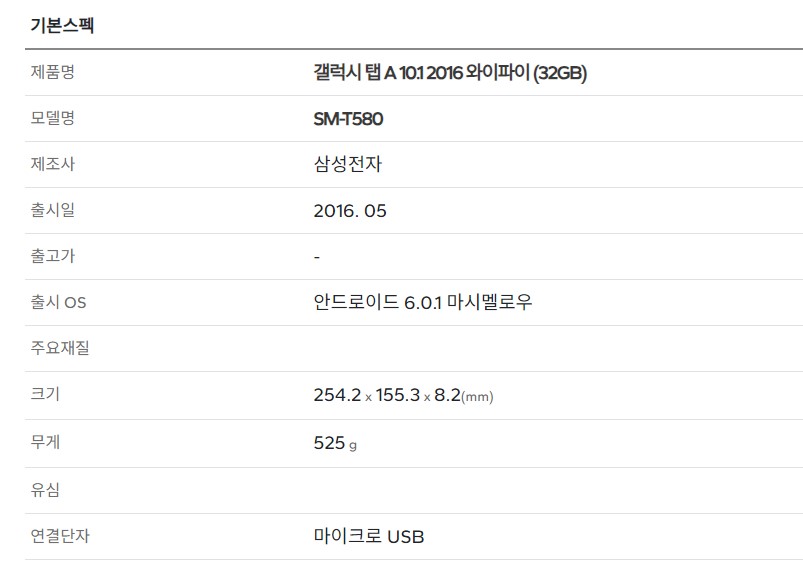Click the model name SM-T580
This screenshot has height=577, width=803.
tap(348, 119)
